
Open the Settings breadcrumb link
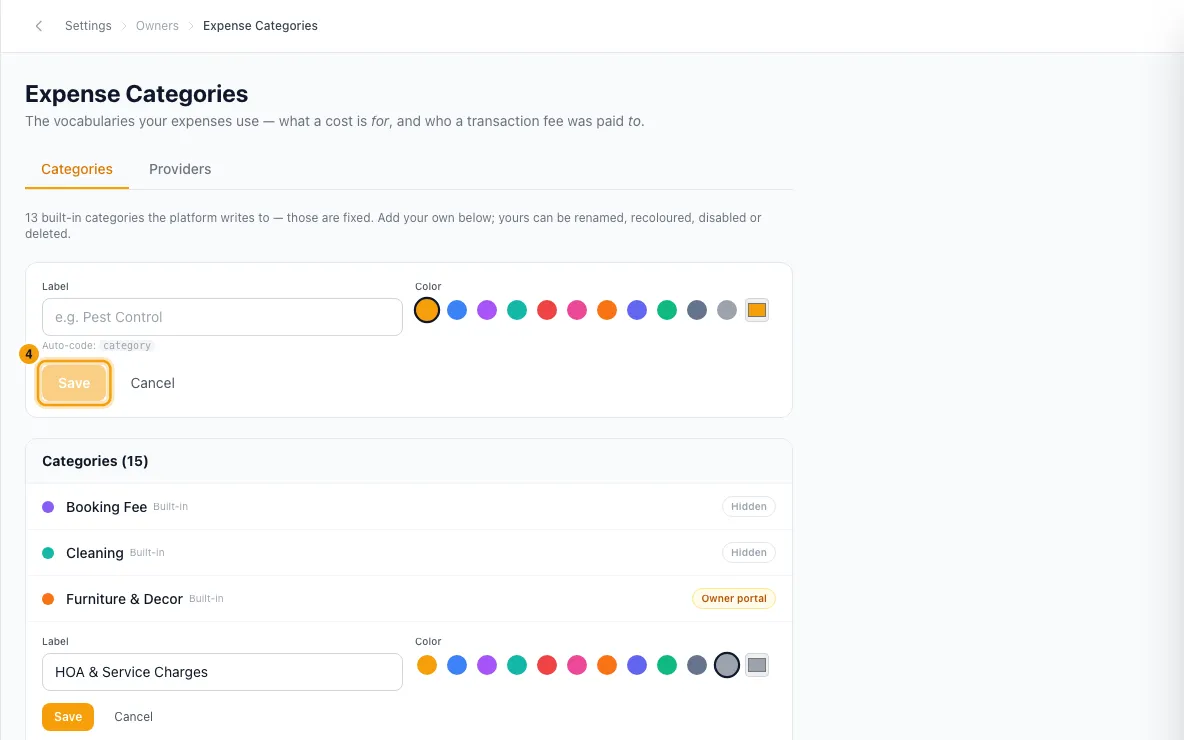88,26
